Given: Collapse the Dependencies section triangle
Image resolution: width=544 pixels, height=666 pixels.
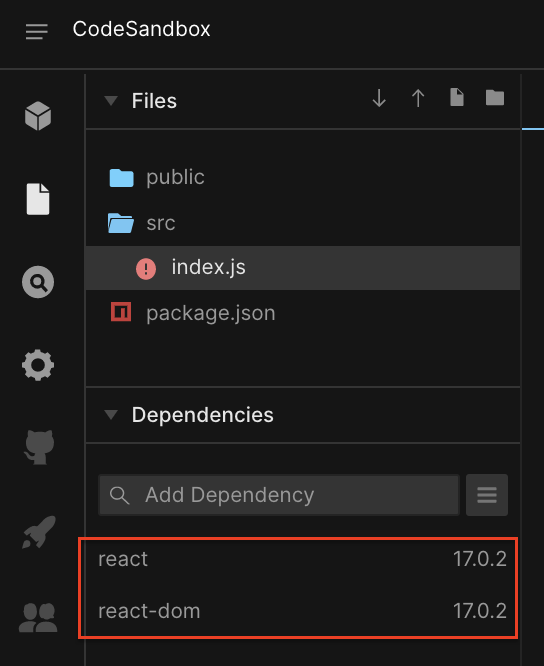Looking at the screenshot, I should [x=111, y=414].
